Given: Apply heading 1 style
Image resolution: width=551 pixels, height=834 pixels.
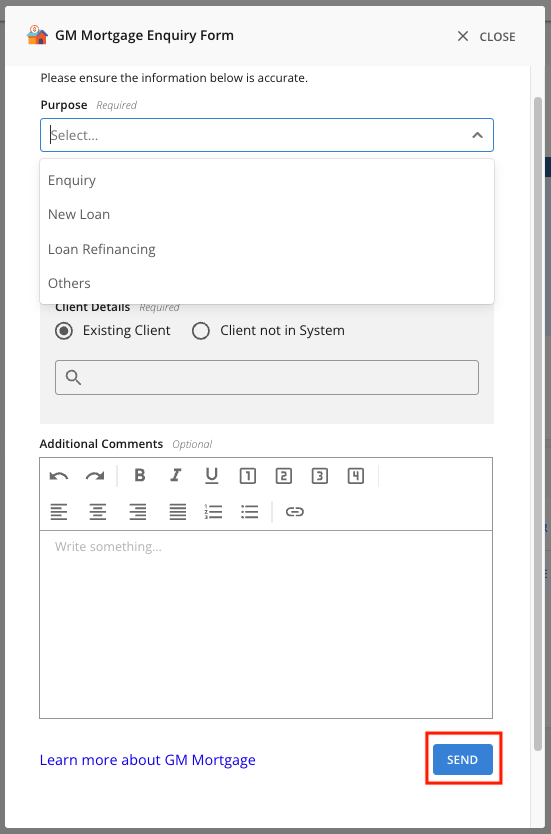Looking at the screenshot, I should (248, 476).
